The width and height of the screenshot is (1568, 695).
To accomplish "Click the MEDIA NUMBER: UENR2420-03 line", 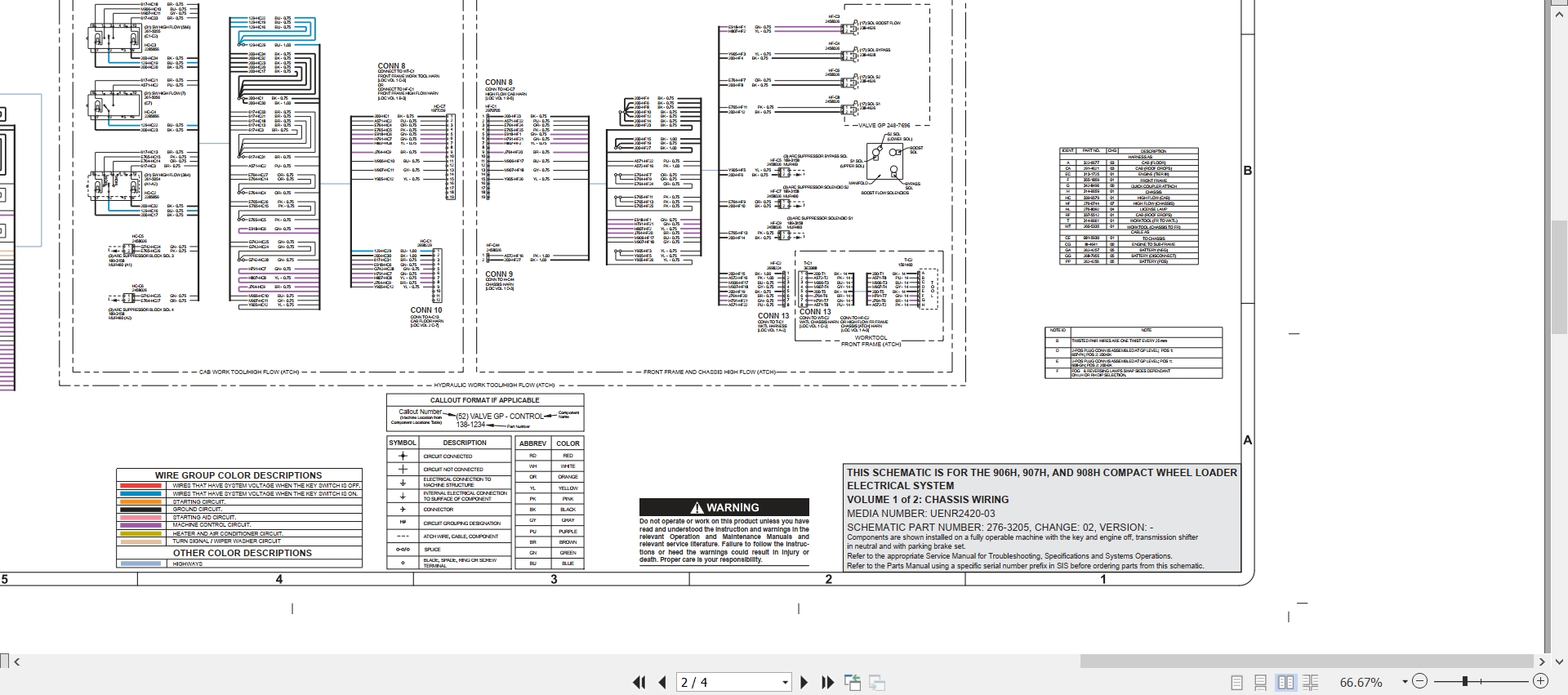I will 921,514.
